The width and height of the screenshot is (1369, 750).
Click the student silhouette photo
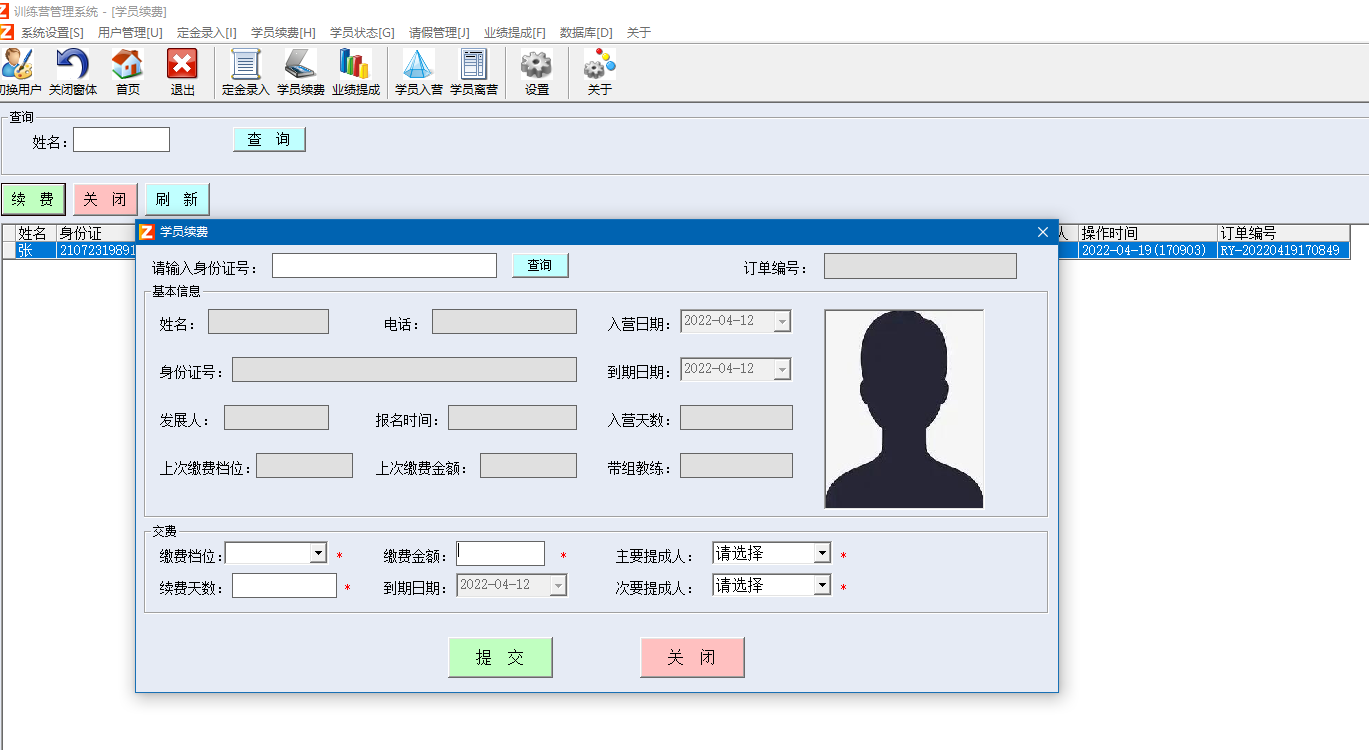click(904, 409)
